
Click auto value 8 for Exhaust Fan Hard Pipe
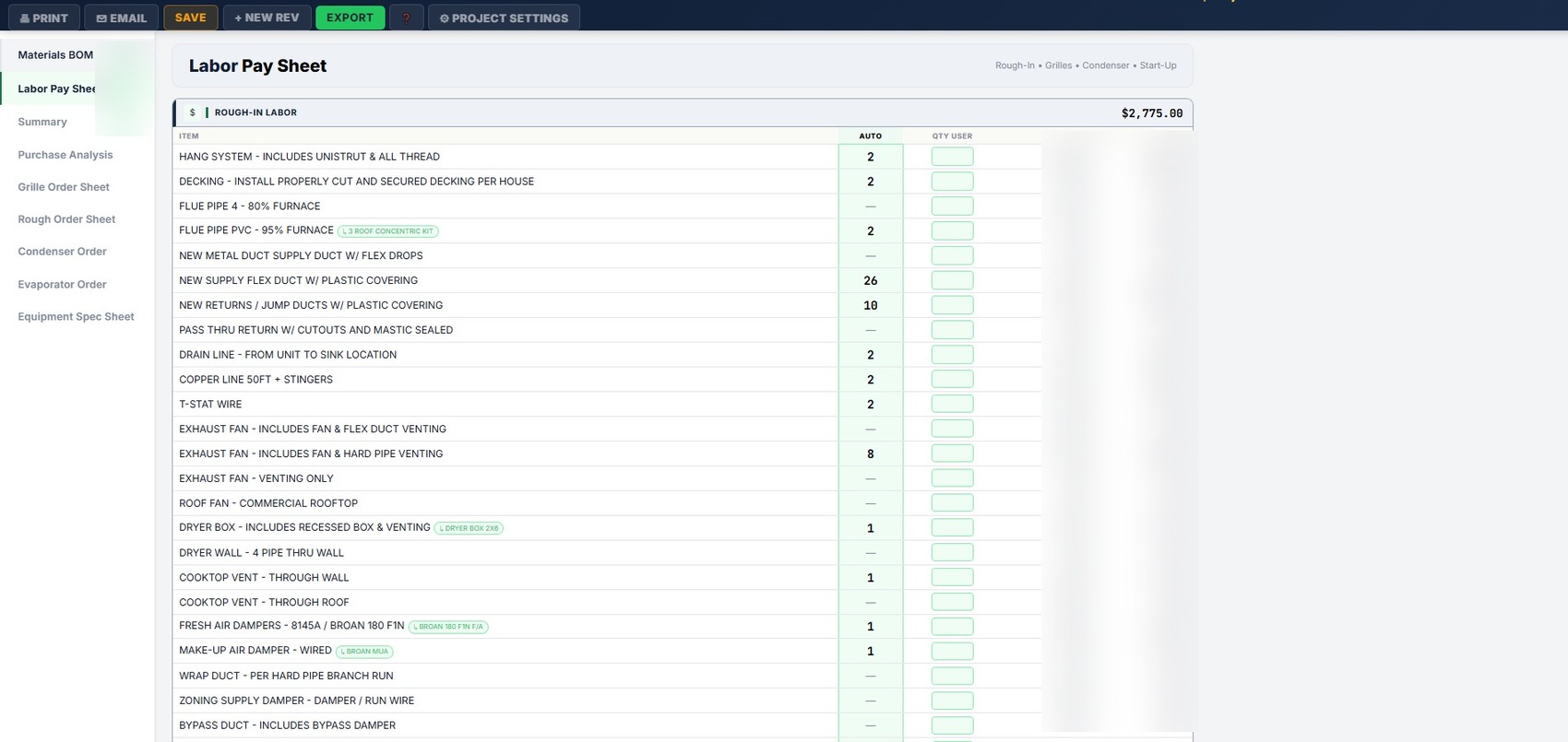(x=870, y=453)
